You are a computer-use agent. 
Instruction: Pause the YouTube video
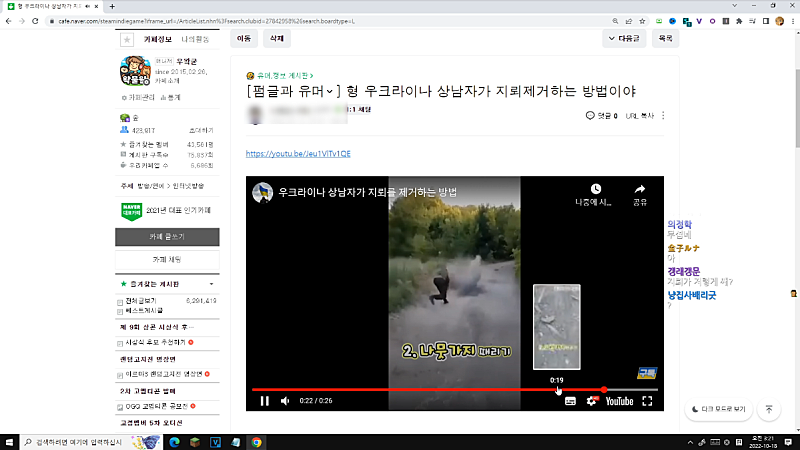pyautogui.click(x=265, y=401)
